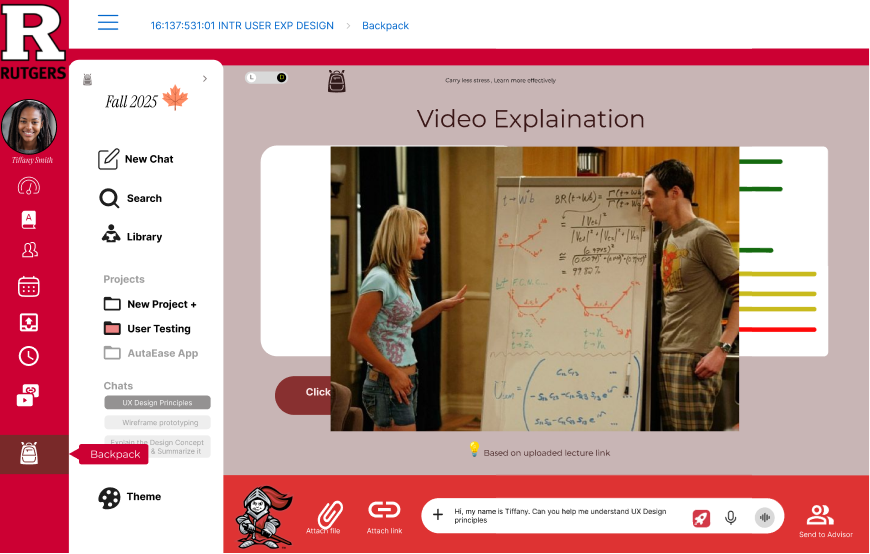Open Tiffany Smith profile picture
This screenshot has height=554, width=870.
(x=29, y=127)
